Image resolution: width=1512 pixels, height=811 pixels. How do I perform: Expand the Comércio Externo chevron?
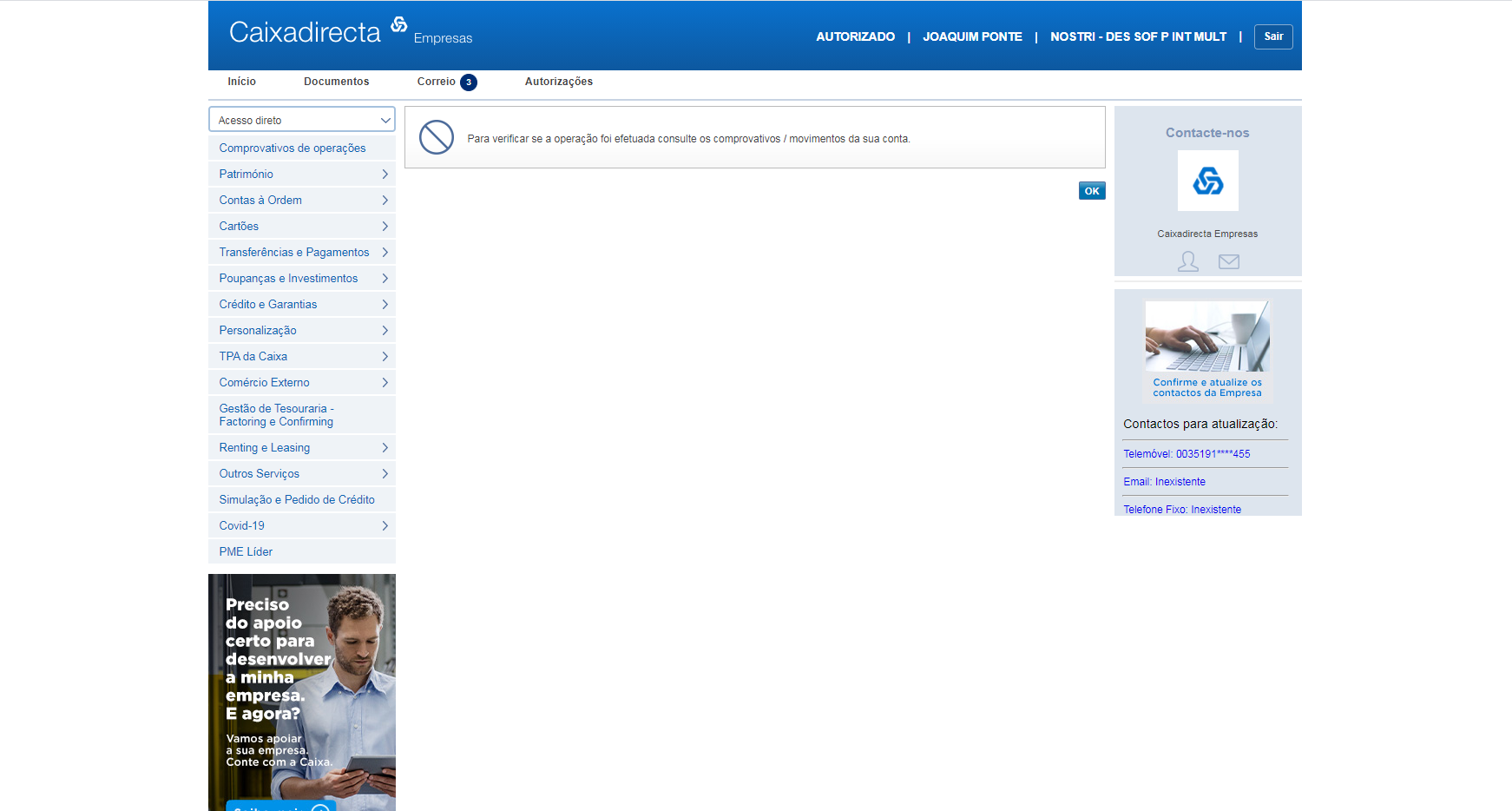385,383
